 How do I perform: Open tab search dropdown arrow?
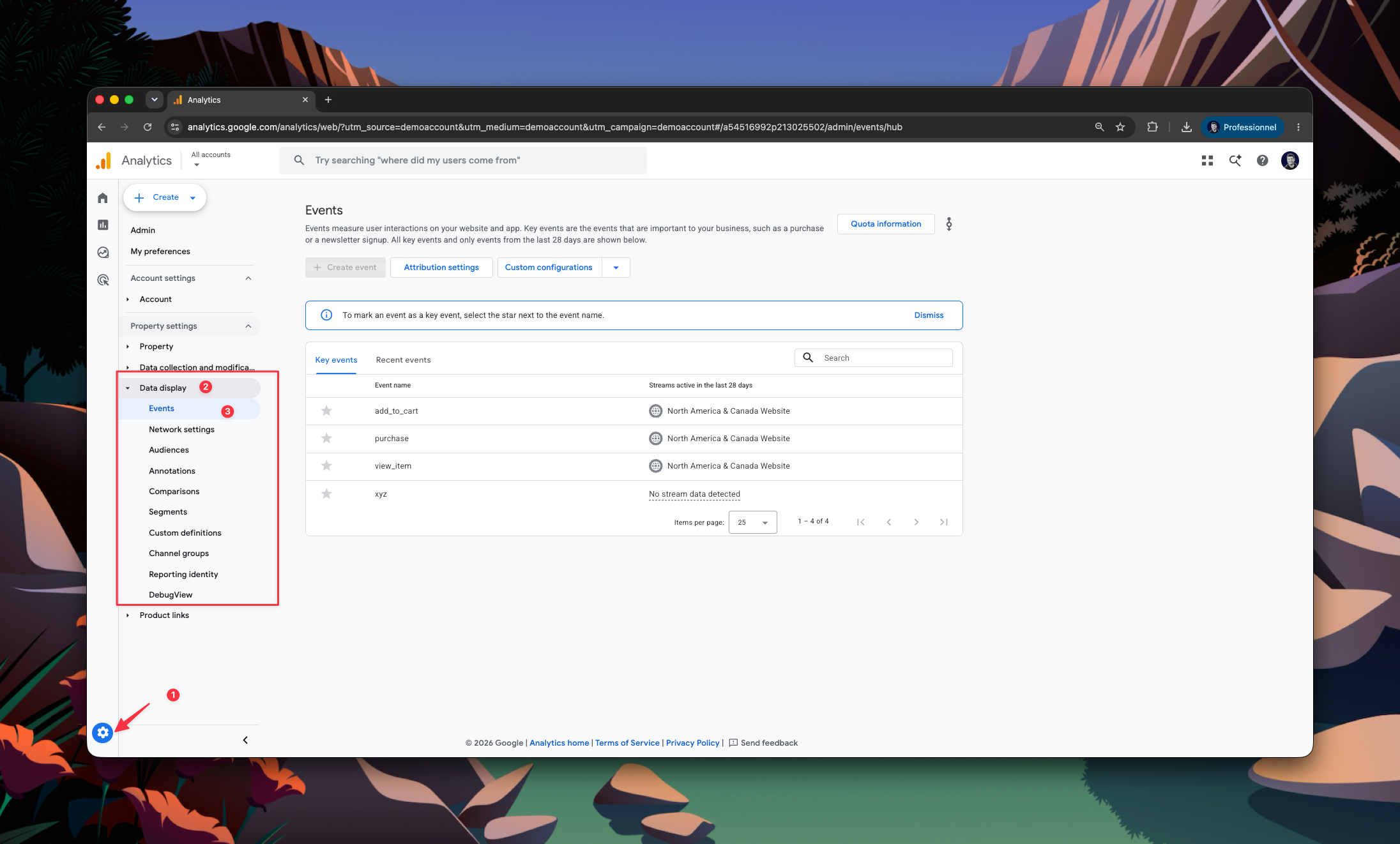154,100
